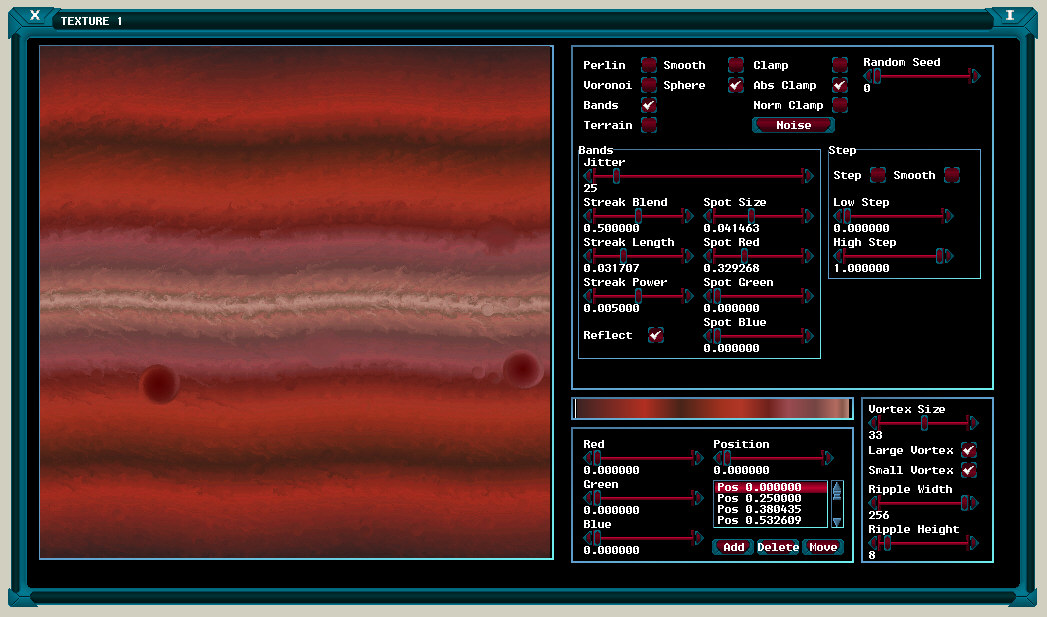Viewport: 1047px width, 617px height.
Task: Enable the Voronoi noise checkbox
Action: [648, 85]
